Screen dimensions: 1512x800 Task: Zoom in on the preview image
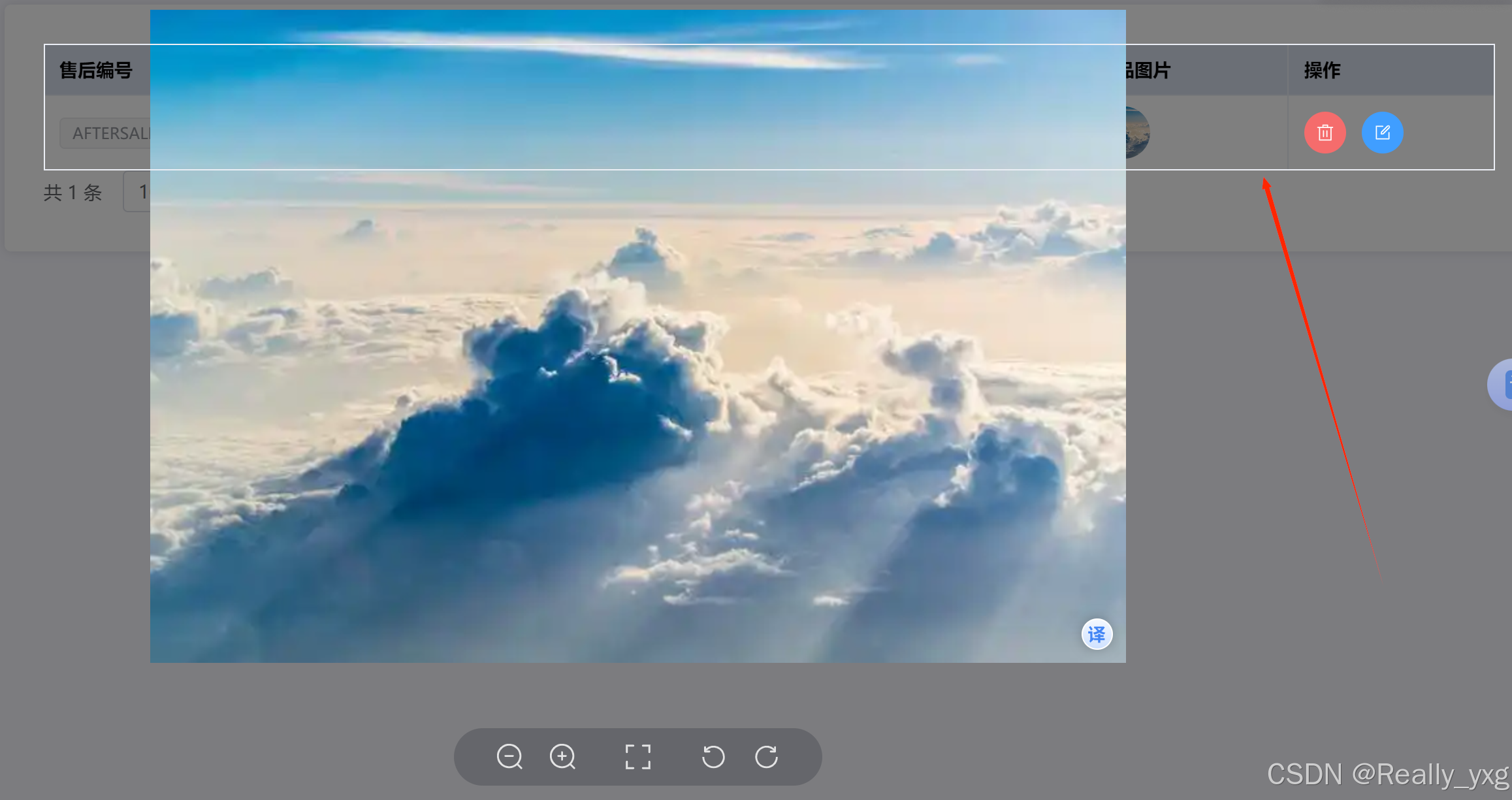[x=562, y=757]
